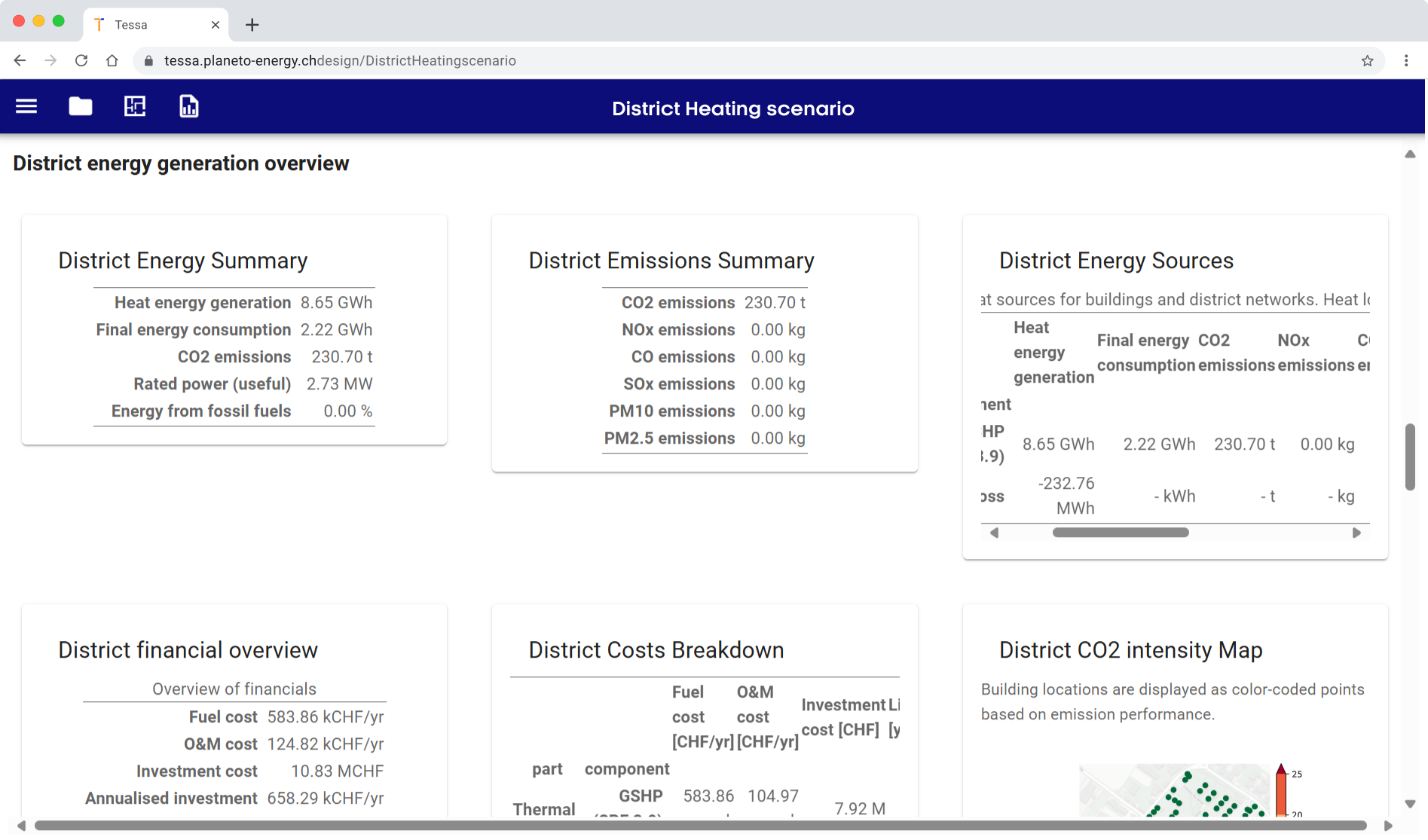Go forward in browser history
Screen dimensions: 1428x840
click(50, 60)
